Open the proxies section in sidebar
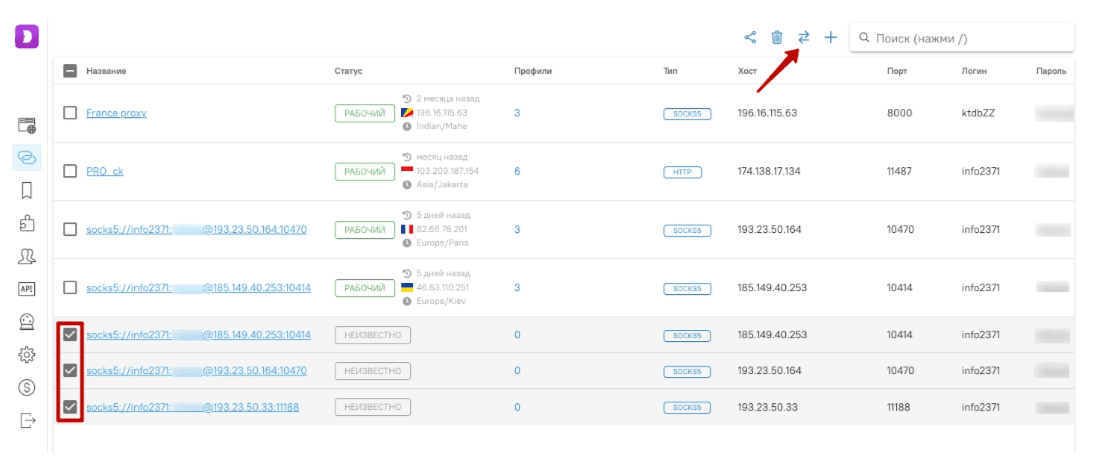 click(27, 157)
